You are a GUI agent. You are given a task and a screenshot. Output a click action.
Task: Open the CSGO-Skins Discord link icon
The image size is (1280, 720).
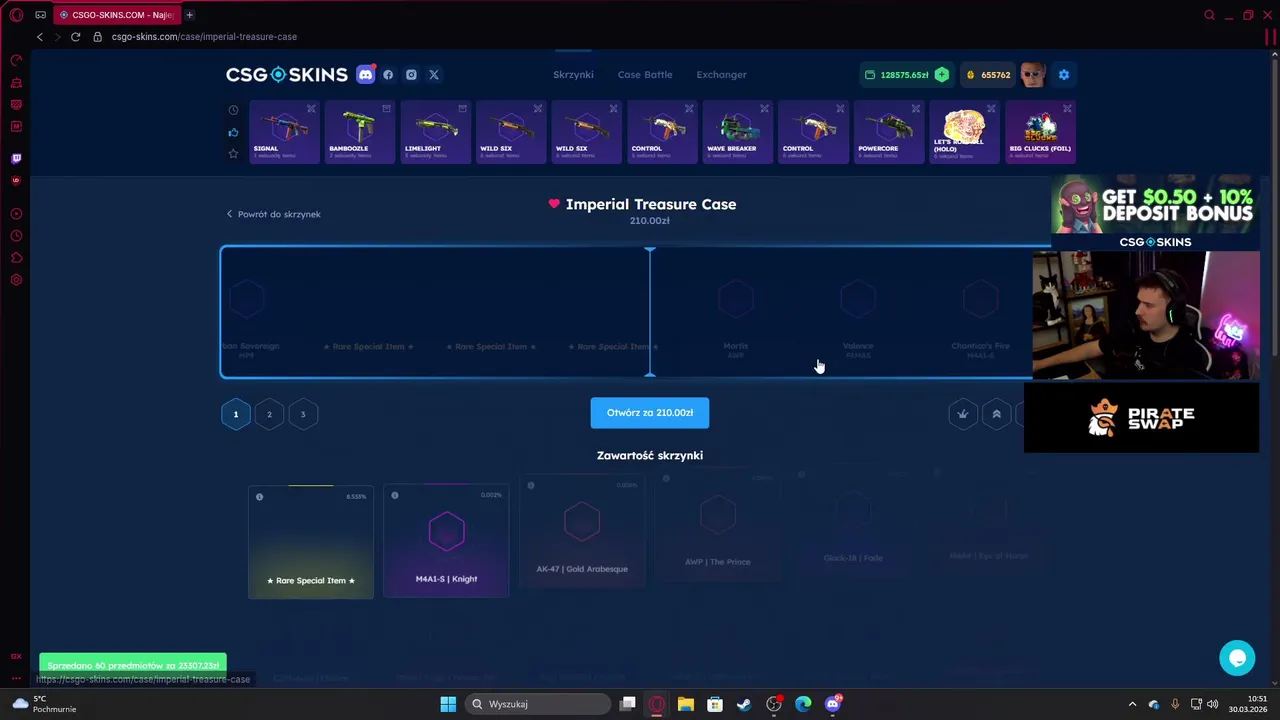(x=366, y=75)
